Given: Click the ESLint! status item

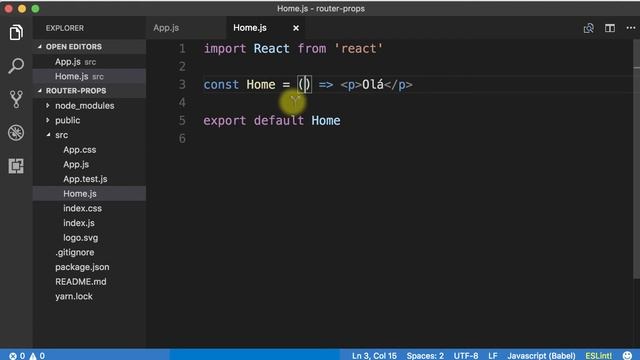Looking at the screenshot, I should [x=599, y=356].
